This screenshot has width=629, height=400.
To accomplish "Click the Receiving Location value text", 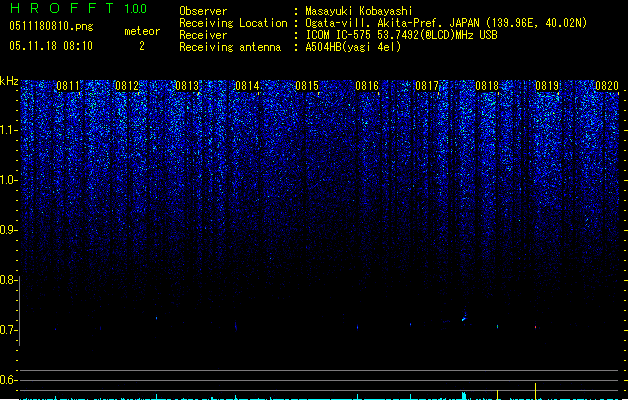I will (x=446, y=23).
